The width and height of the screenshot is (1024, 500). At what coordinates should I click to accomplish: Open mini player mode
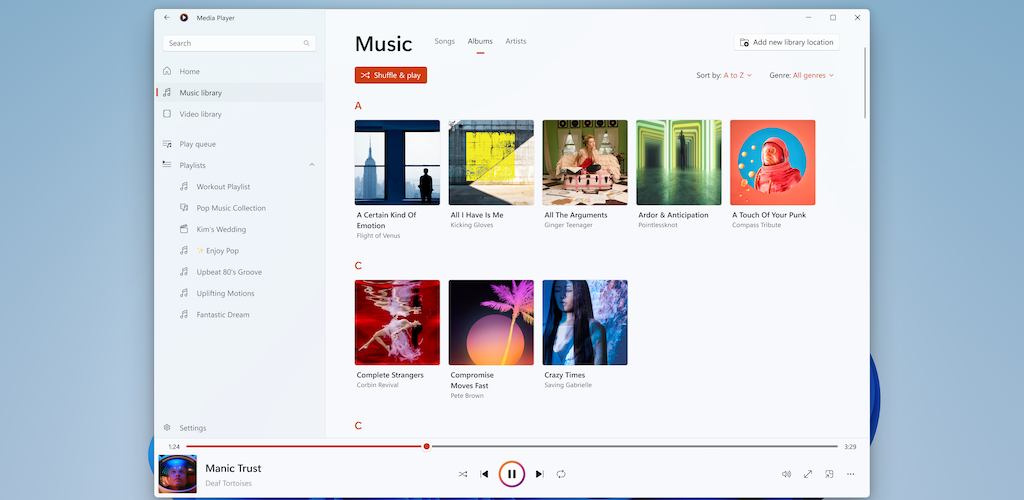tap(829, 474)
